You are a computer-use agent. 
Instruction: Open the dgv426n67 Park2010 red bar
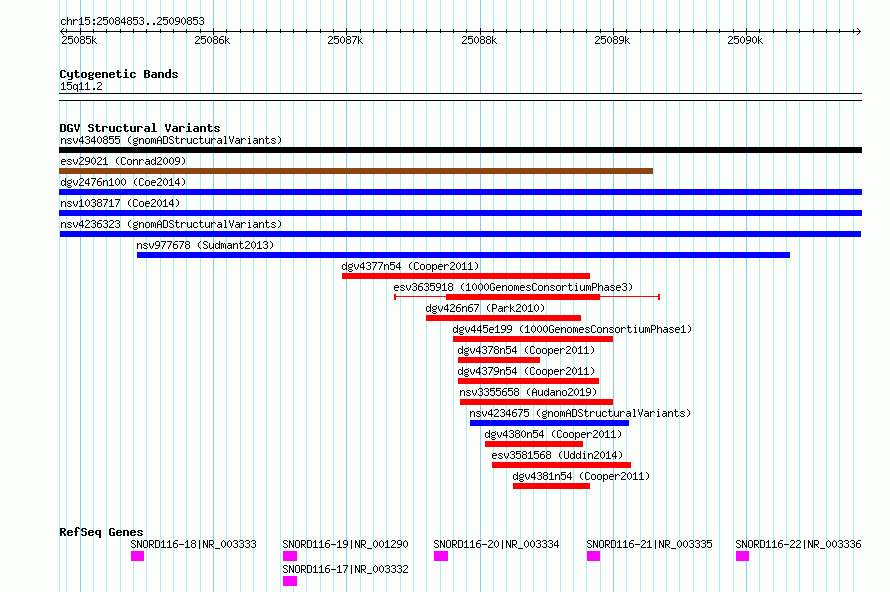(x=503, y=318)
